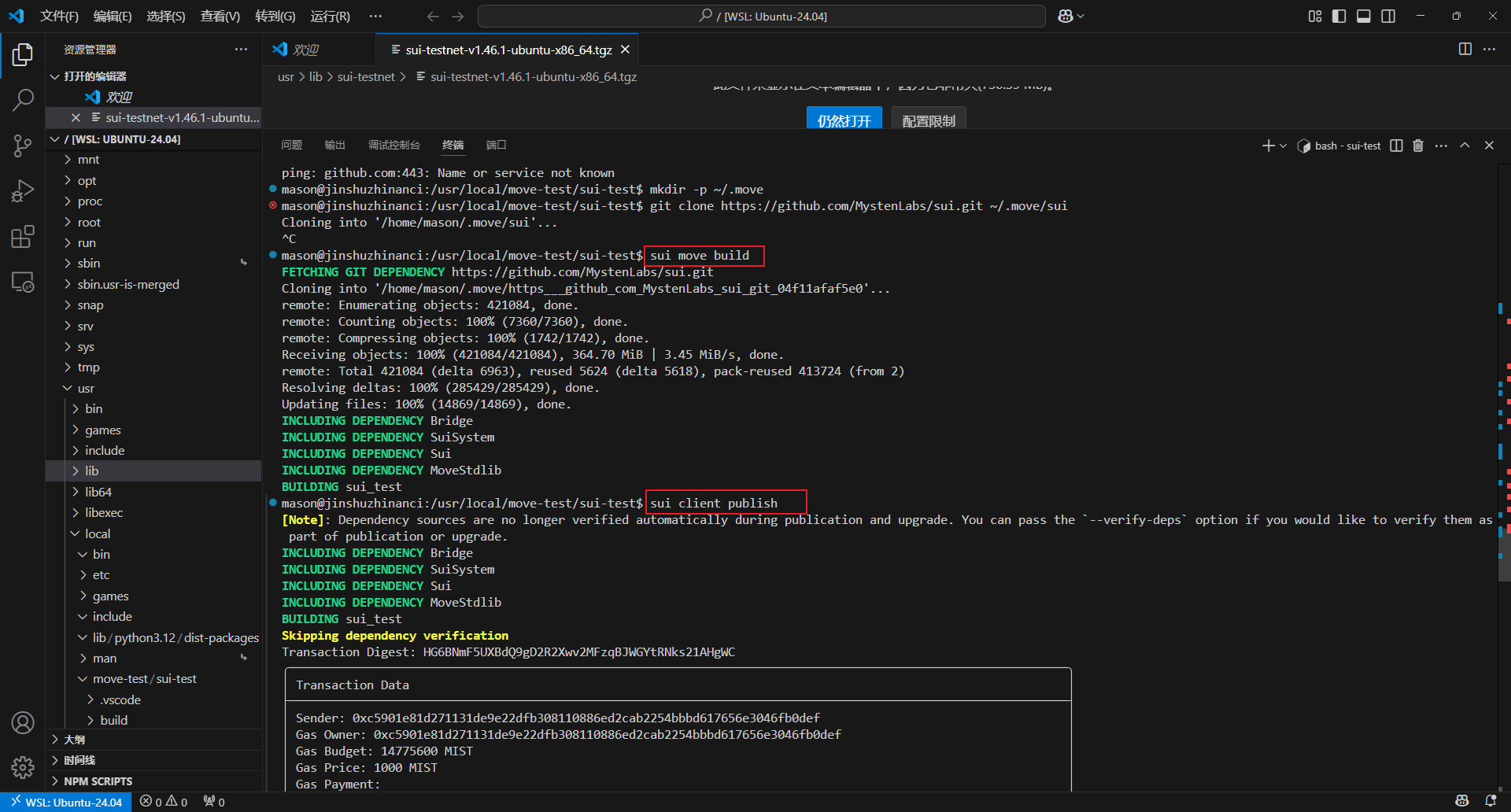Open the Search view in activity bar
This screenshot has width=1511, height=812.
[23, 100]
